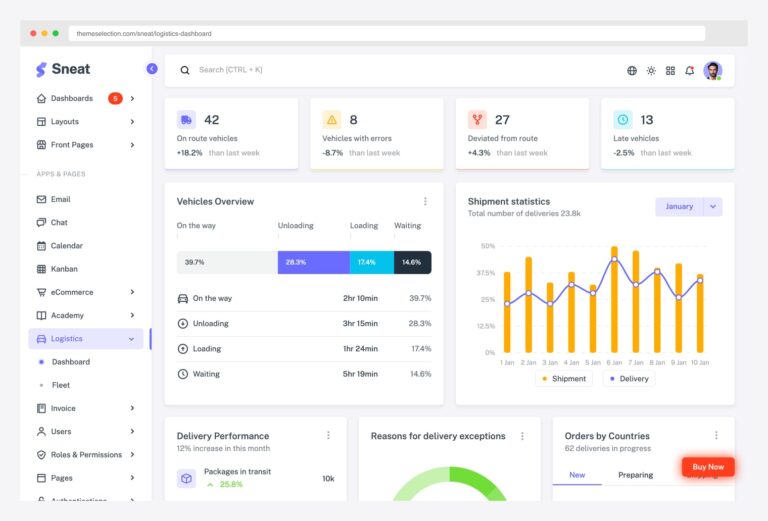This screenshot has width=768, height=521.
Task: Open the January dropdown arrow
Action: 713,207
